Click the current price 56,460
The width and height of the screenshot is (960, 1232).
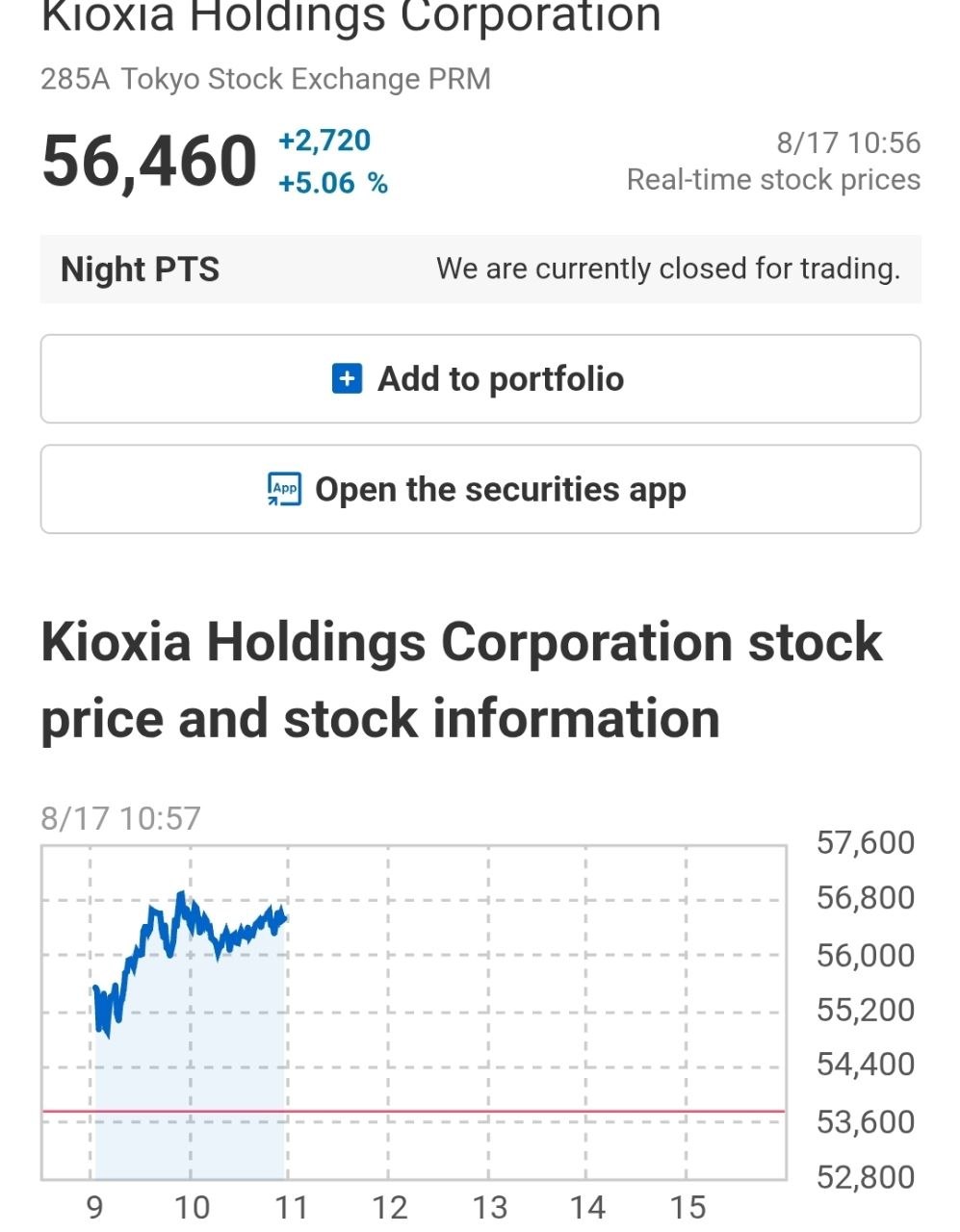[149, 161]
